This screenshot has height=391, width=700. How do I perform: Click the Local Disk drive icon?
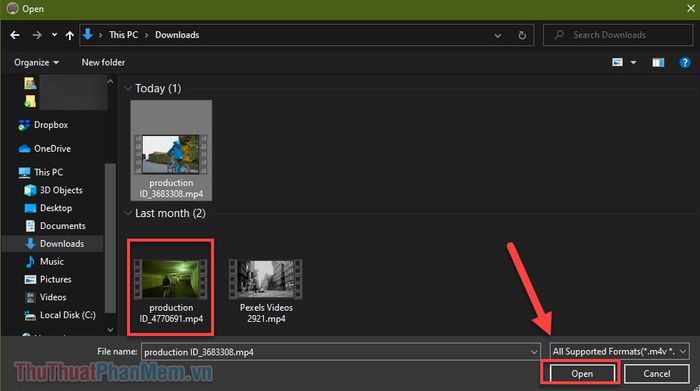[x=30, y=316]
